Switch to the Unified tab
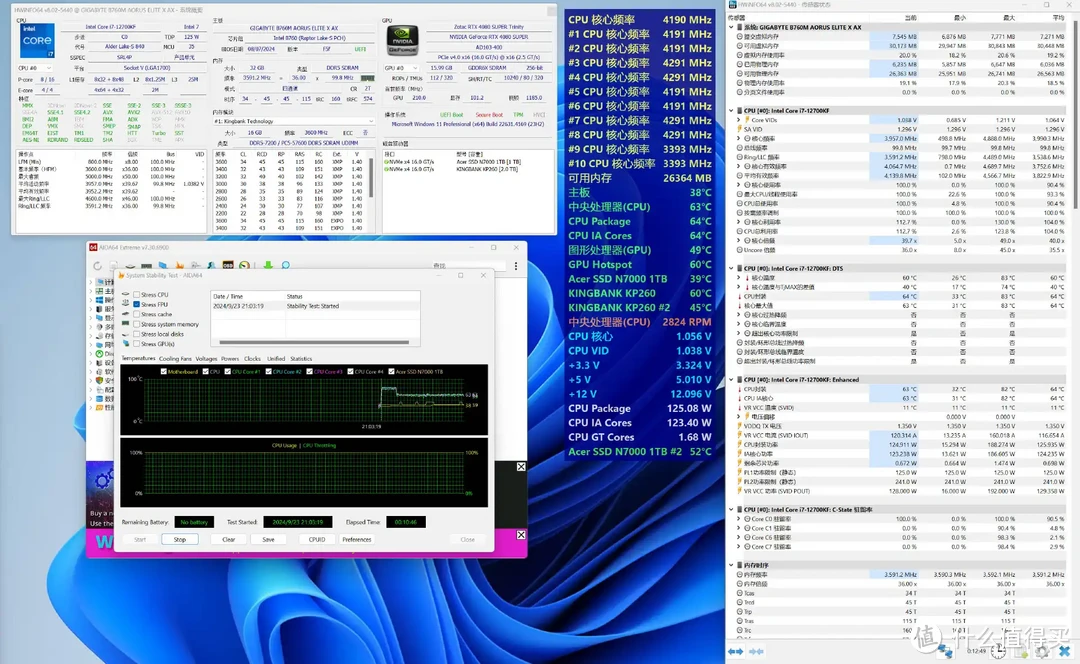Image resolution: width=1080 pixels, height=664 pixels. 276,359
